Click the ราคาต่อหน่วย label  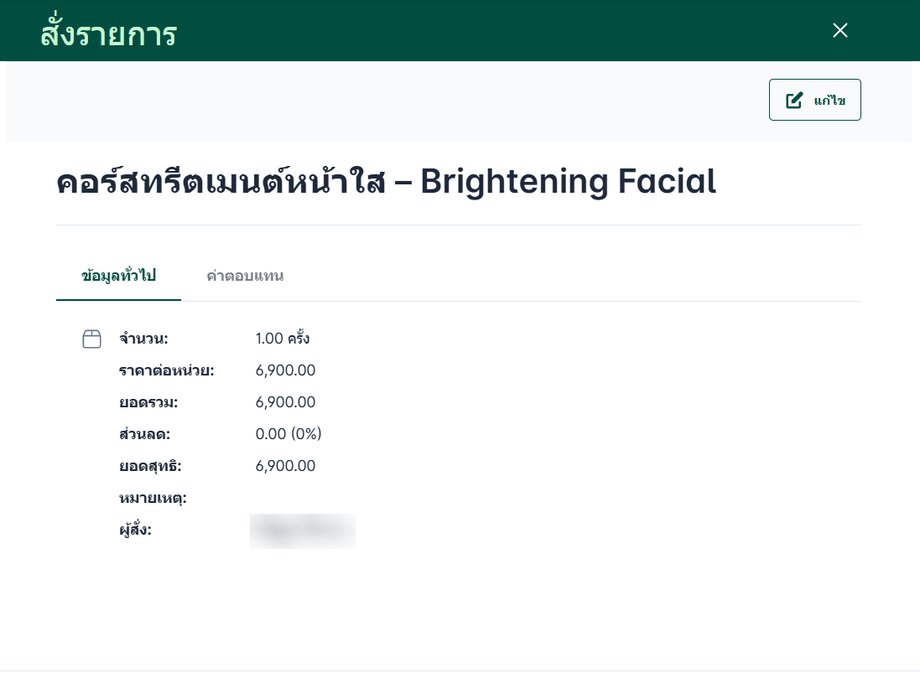[x=166, y=370]
